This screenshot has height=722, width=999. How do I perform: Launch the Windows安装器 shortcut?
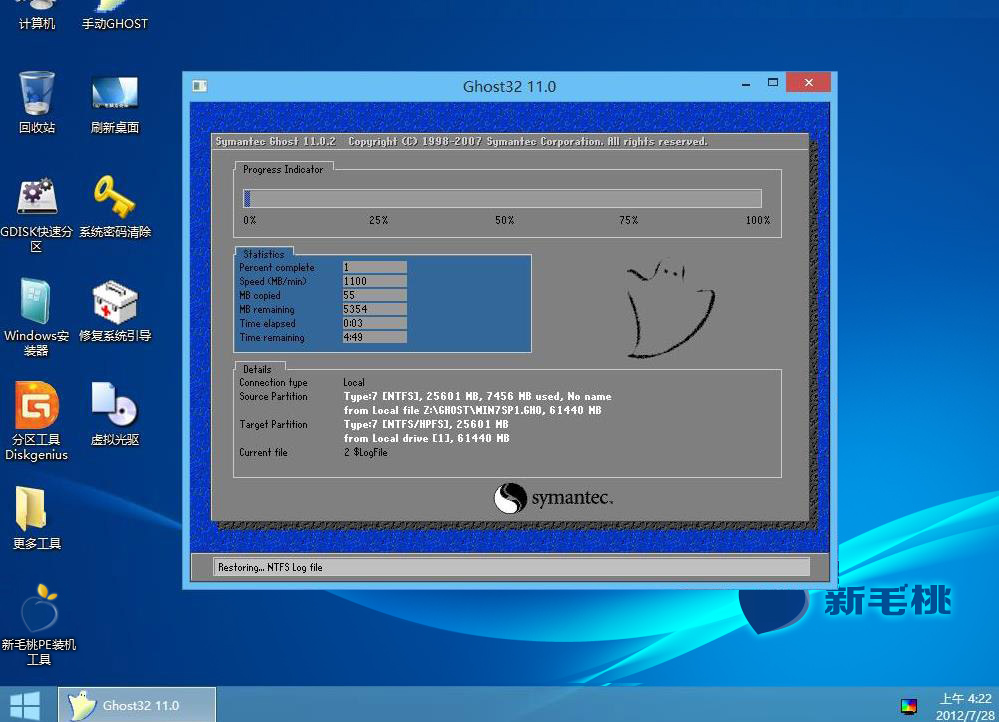(36, 317)
